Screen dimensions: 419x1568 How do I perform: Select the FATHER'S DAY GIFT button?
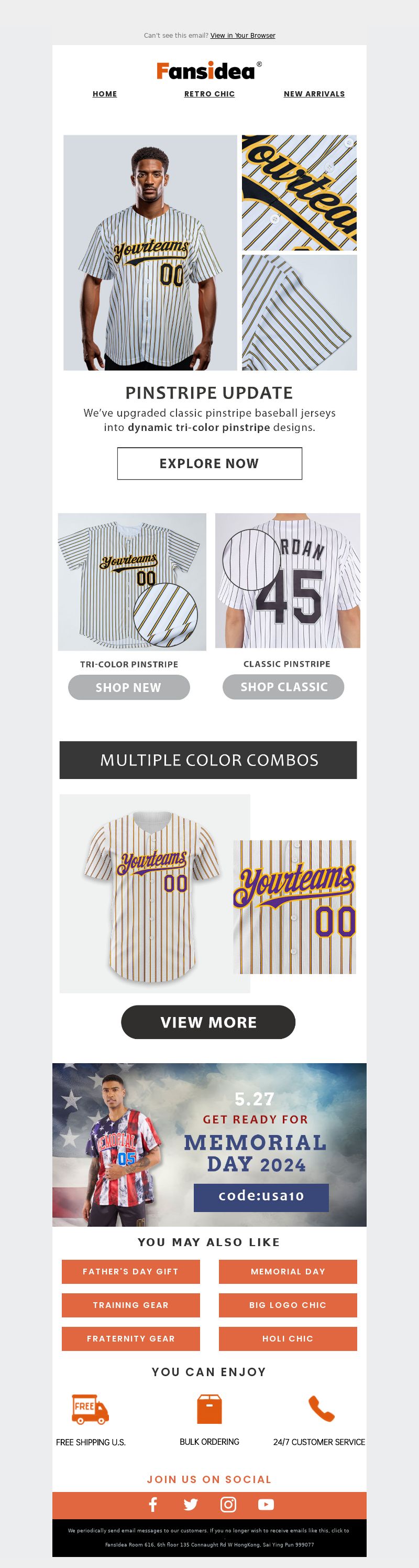(131, 1272)
